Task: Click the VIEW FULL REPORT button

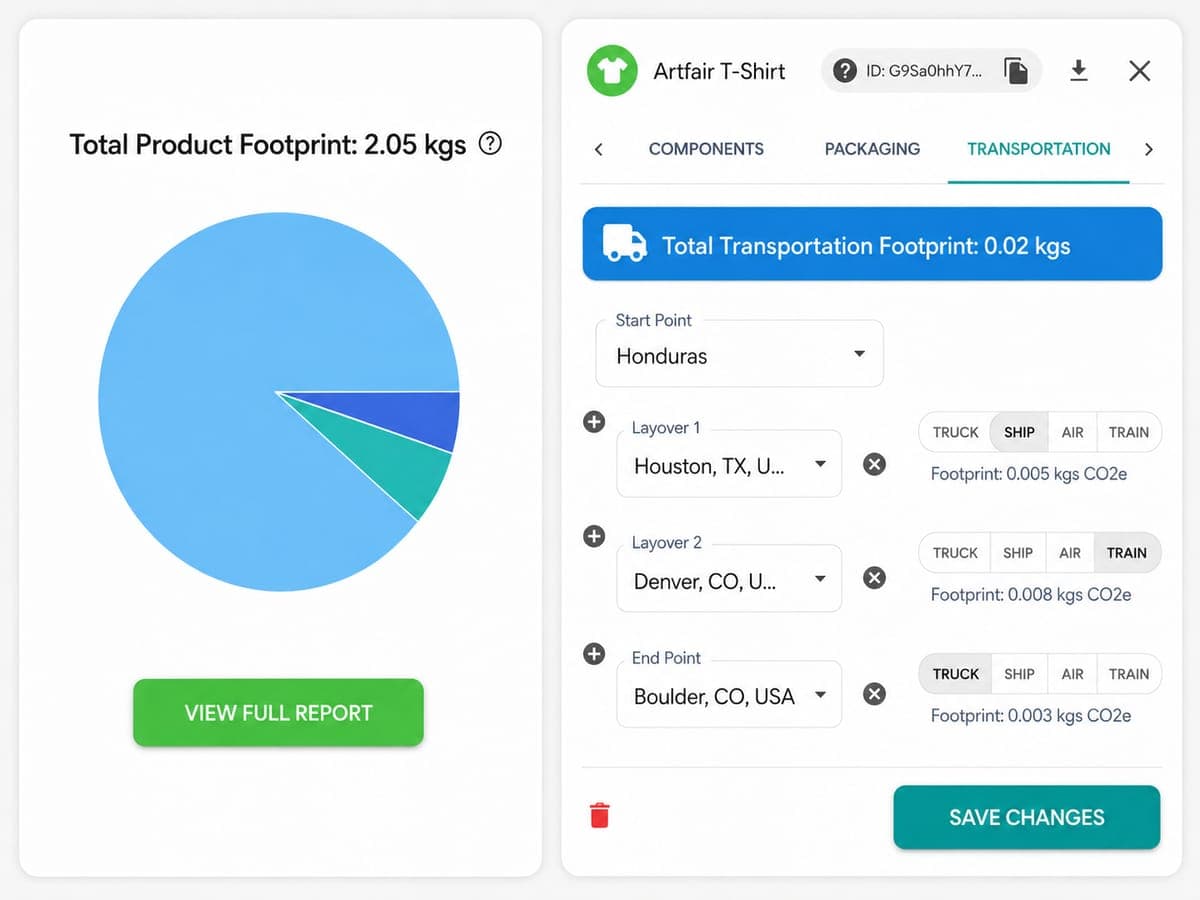Action: pyautogui.click(x=278, y=713)
